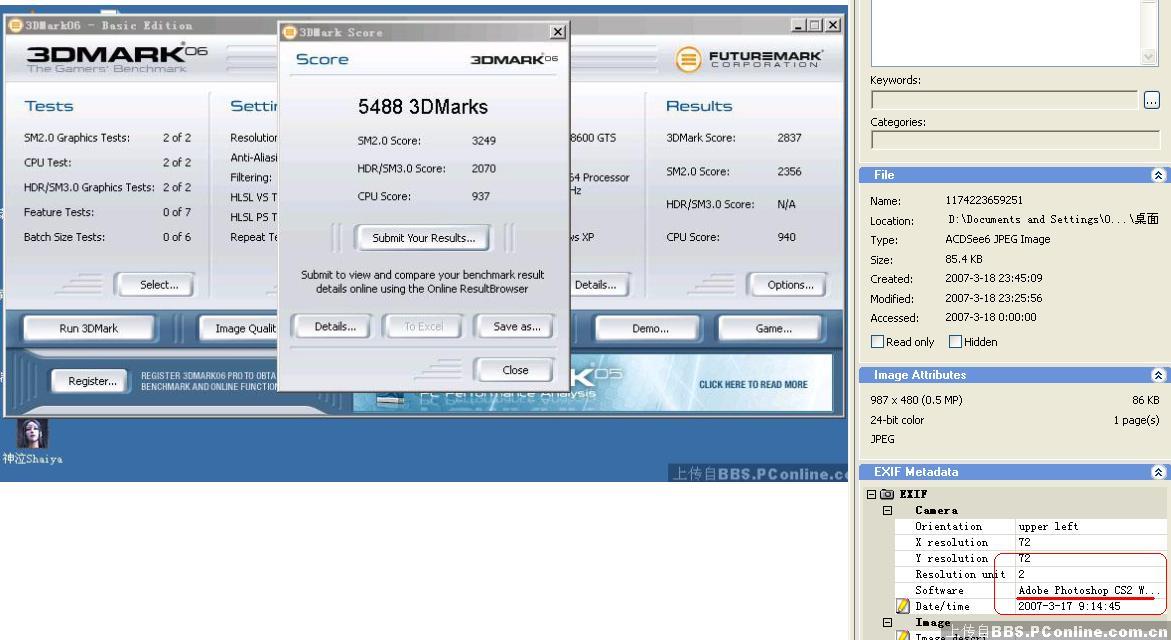Select the Shaiya desktop shortcut icon

[32, 434]
